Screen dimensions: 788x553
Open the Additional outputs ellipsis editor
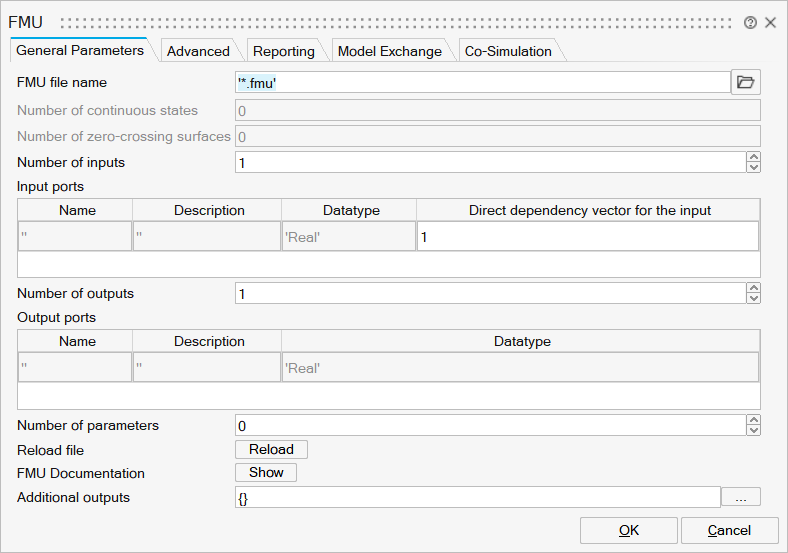(741, 497)
